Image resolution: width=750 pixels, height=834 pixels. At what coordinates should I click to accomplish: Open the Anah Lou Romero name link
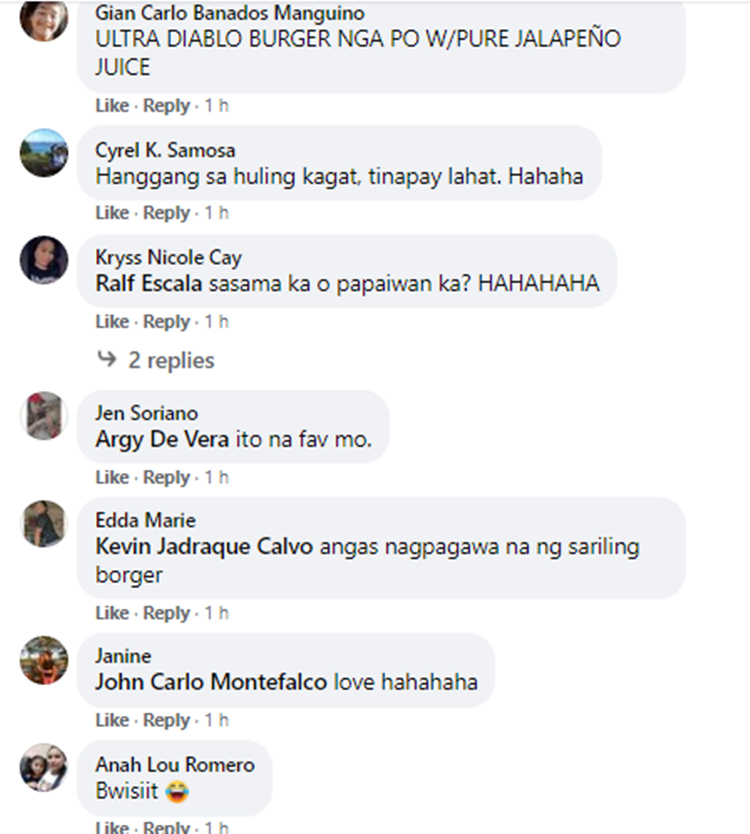[x=175, y=765]
